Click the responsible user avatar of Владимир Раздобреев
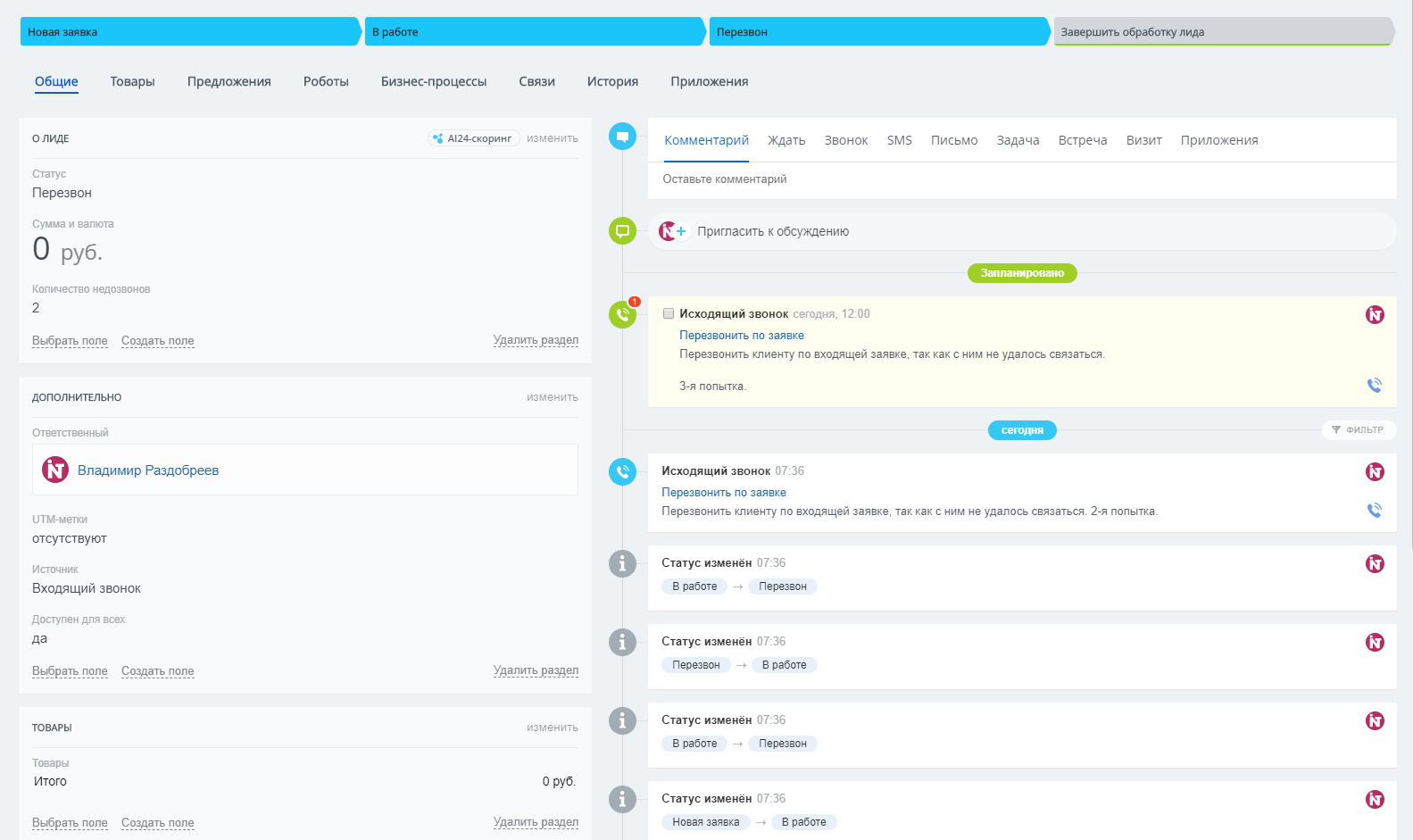This screenshot has width=1413, height=840. coord(55,470)
